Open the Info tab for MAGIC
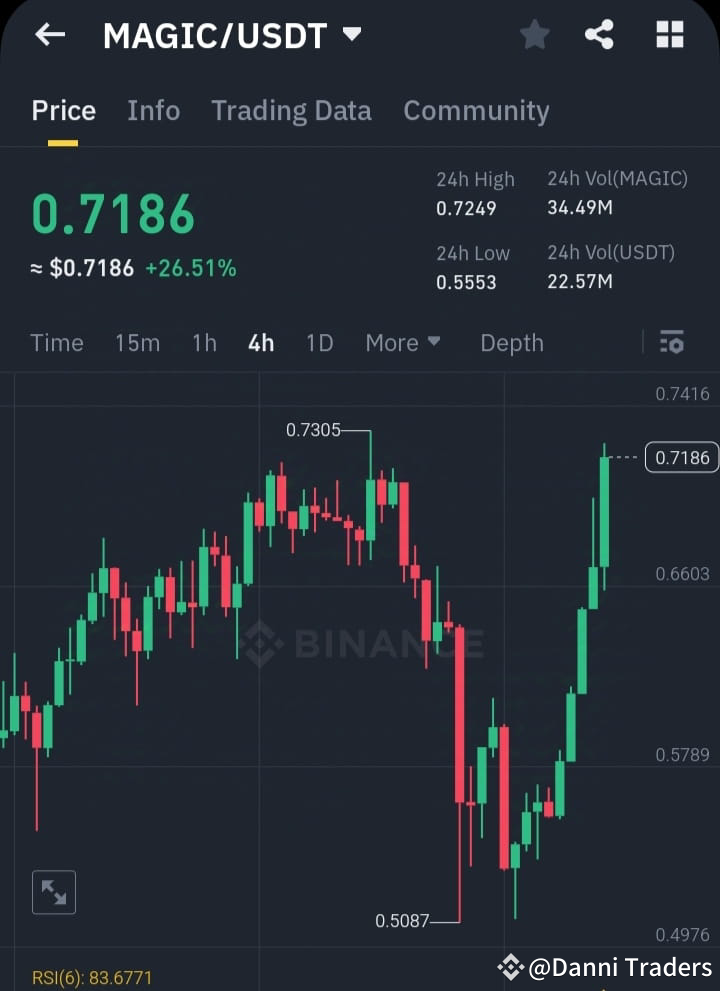This screenshot has height=991, width=720. click(x=153, y=111)
